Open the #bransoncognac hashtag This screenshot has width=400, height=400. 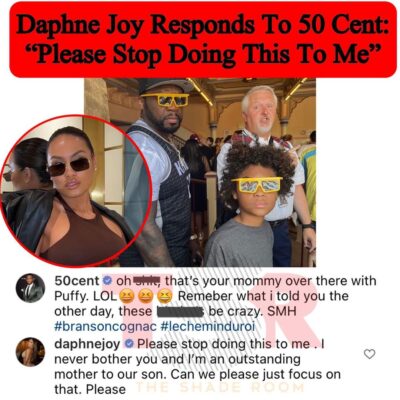click(x=105, y=326)
